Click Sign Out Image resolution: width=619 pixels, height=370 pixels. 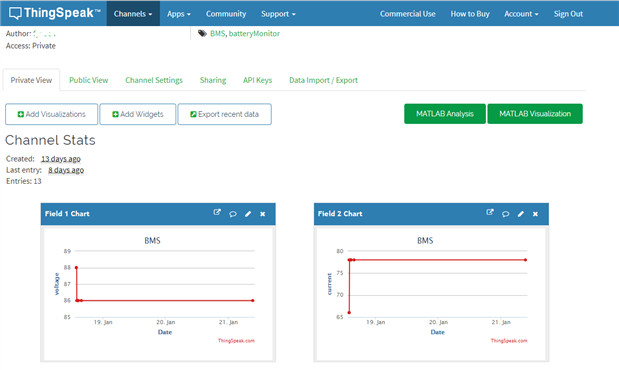(568, 14)
